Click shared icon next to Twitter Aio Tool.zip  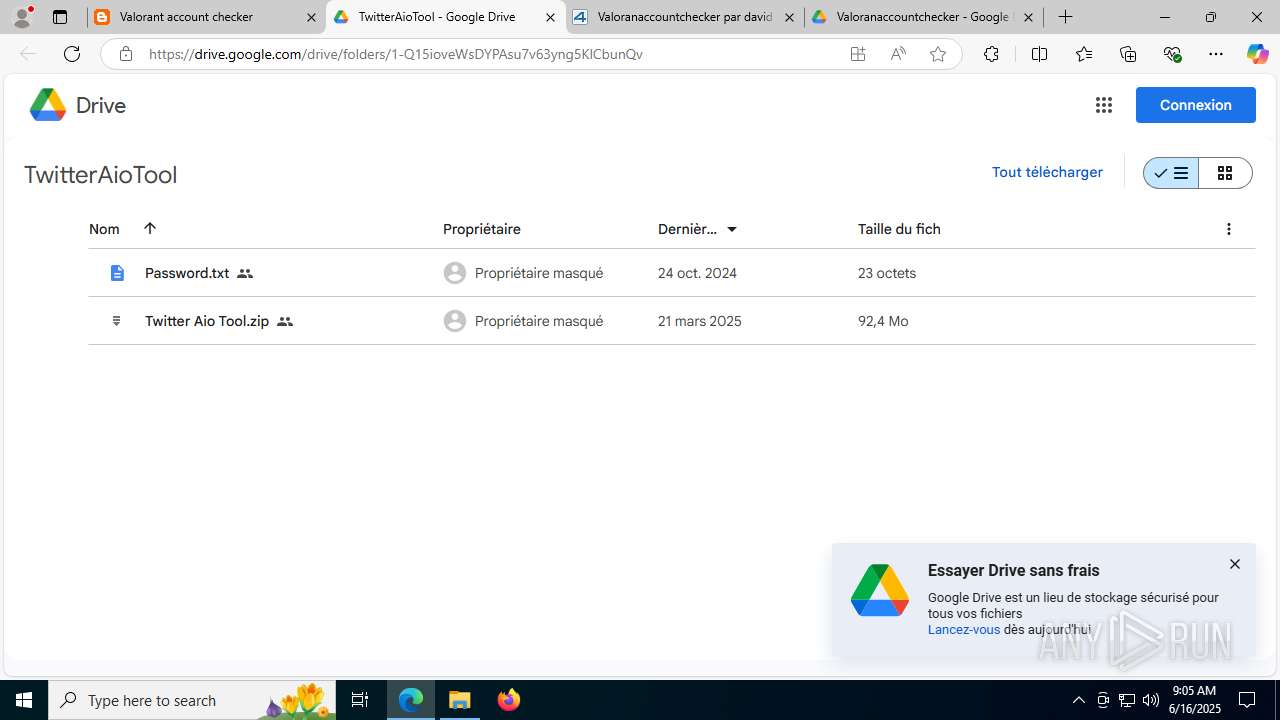(x=285, y=321)
